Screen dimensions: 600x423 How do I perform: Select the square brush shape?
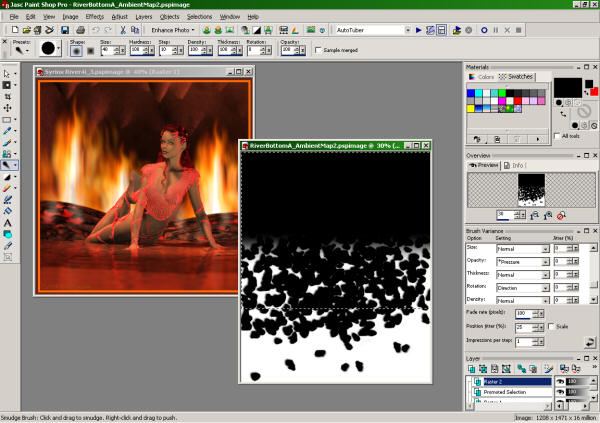(x=90, y=51)
